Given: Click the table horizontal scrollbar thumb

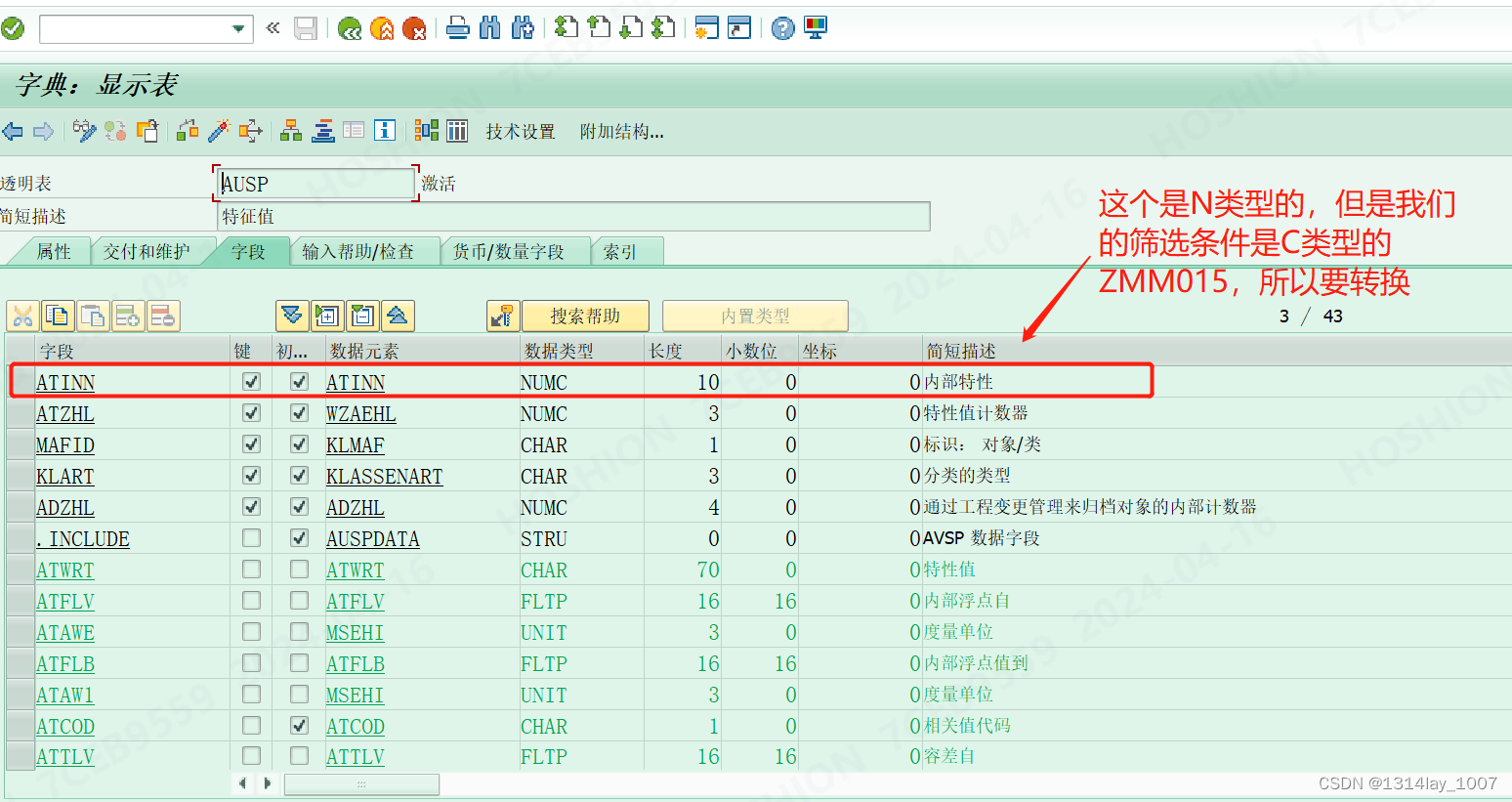Looking at the screenshot, I should pyautogui.click(x=361, y=783).
